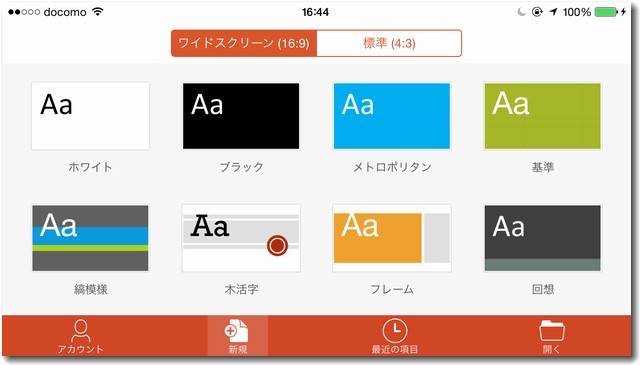Choose the orange フレーム theme thumbnail

click(392, 238)
